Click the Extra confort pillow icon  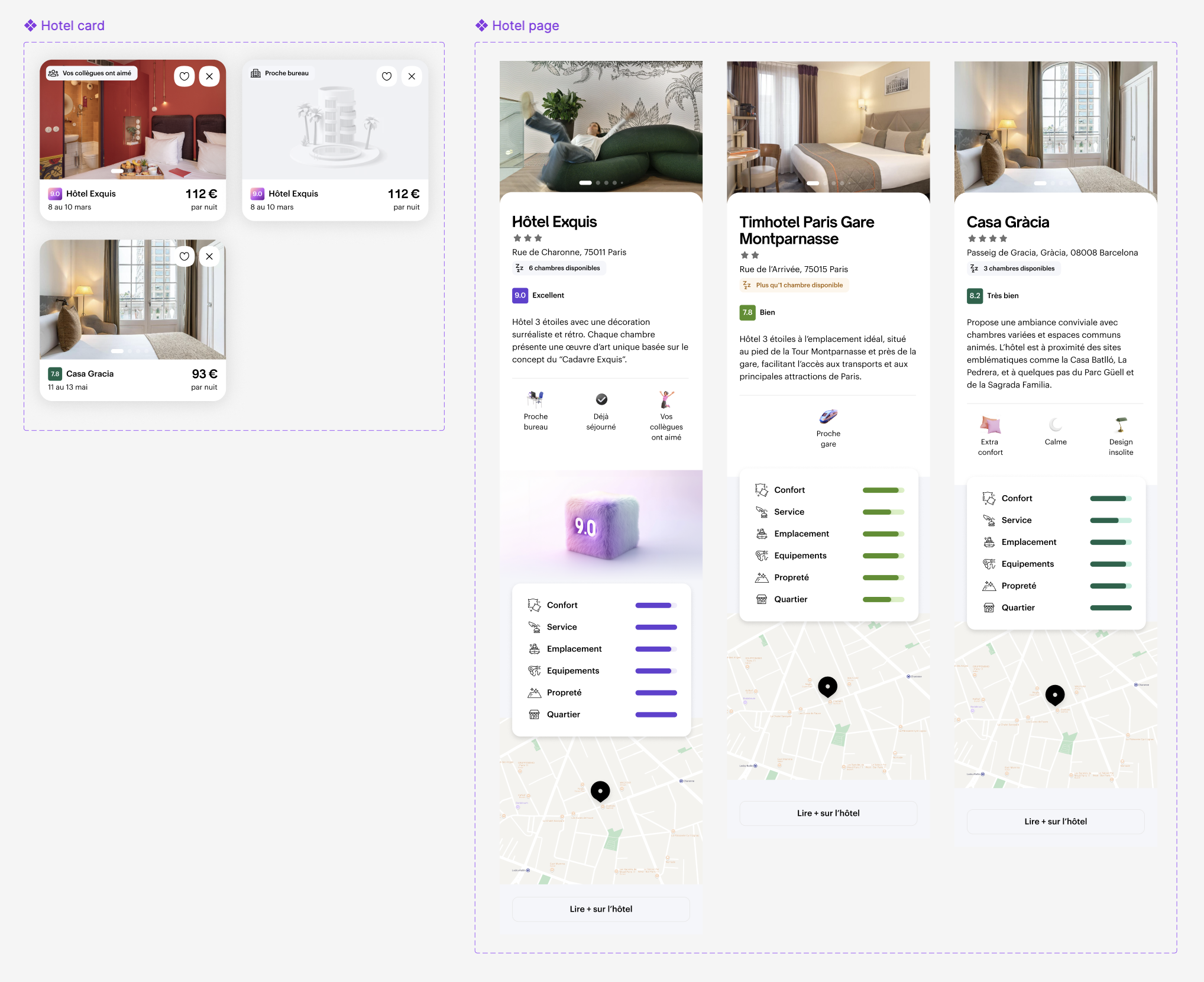990,425
